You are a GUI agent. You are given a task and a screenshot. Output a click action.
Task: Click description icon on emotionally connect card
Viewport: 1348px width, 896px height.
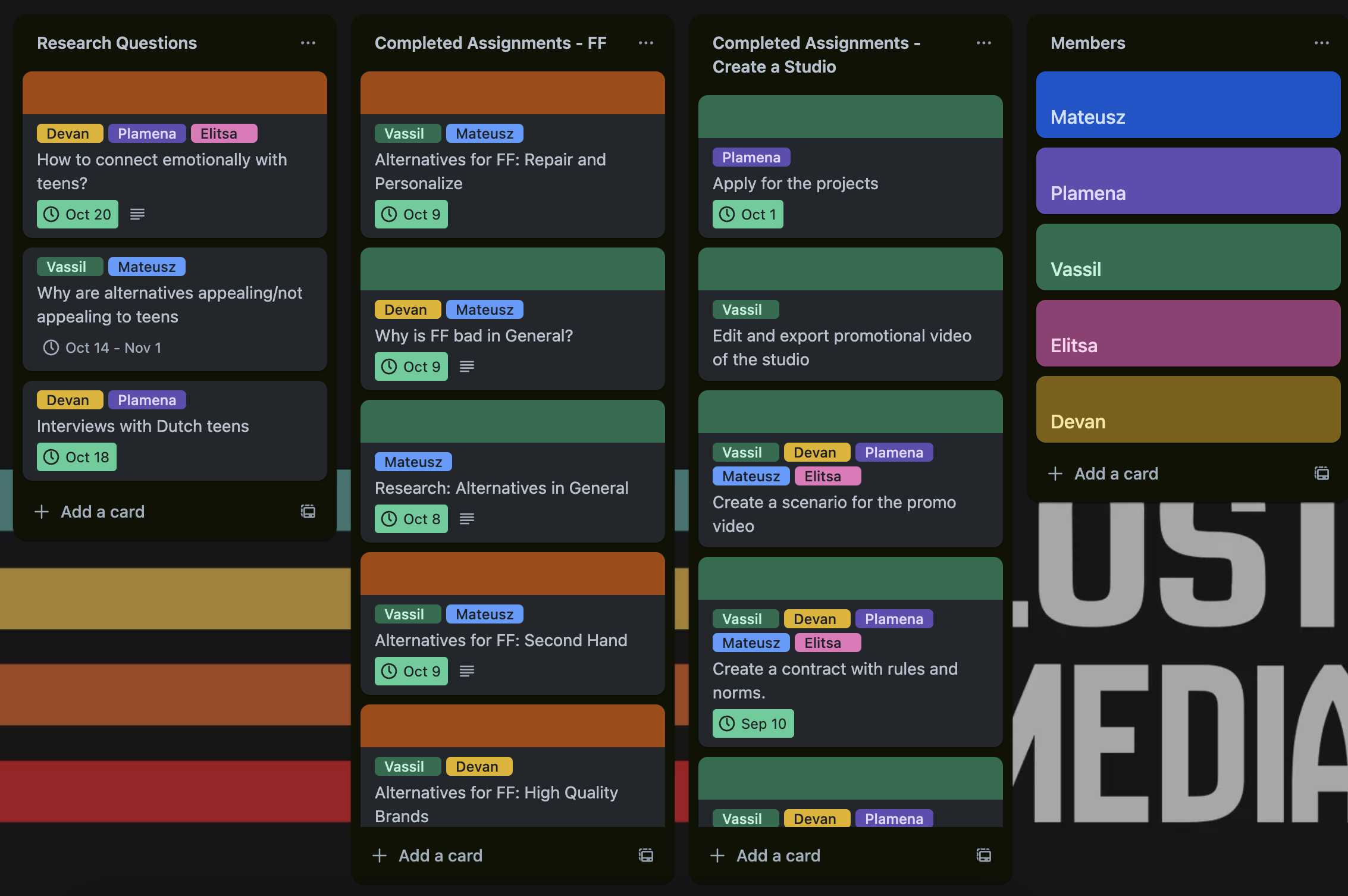pos(137,214)
